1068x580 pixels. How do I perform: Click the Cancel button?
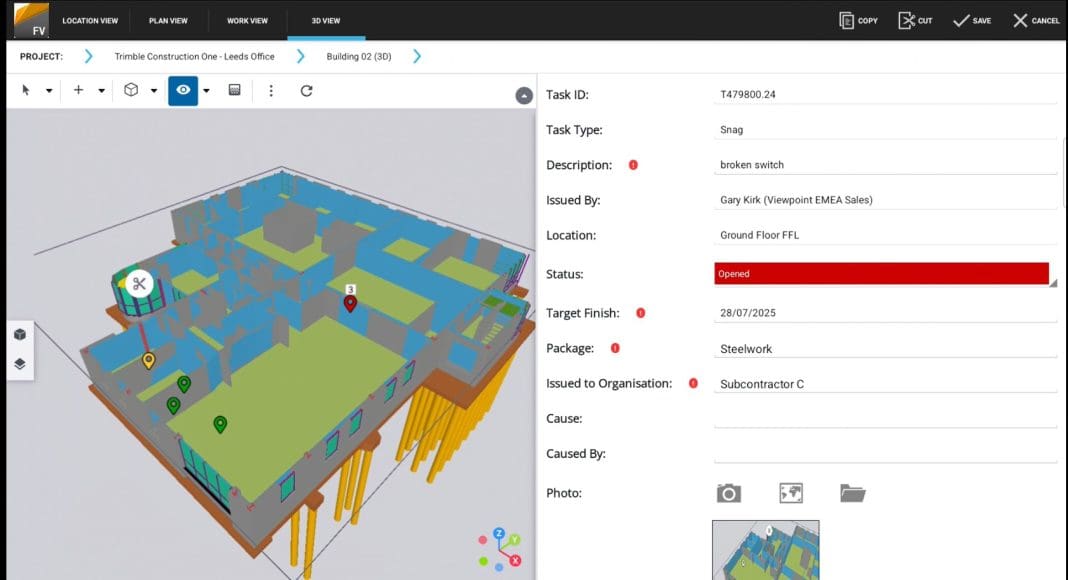1035,20
